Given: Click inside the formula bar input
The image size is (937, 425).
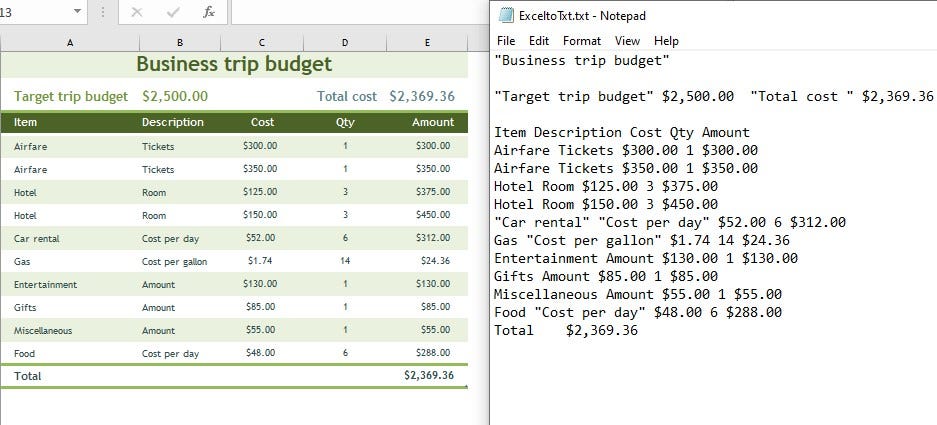Looking at the screenshot, I should (360, 12).
